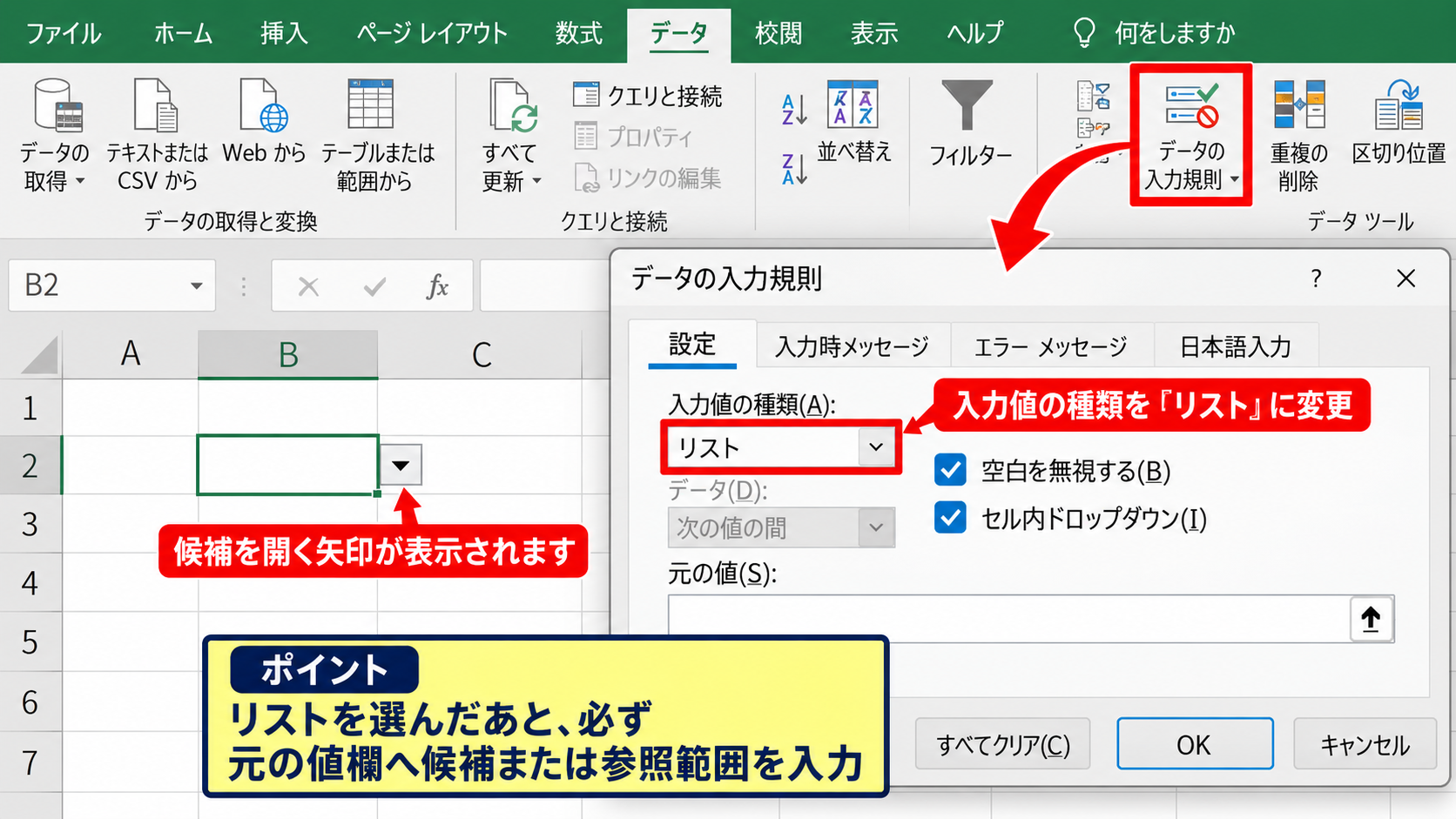Image resolution: width=1456 pixels, height=819 pixels.
Task: Select column C header
Action: pos(482,354)
